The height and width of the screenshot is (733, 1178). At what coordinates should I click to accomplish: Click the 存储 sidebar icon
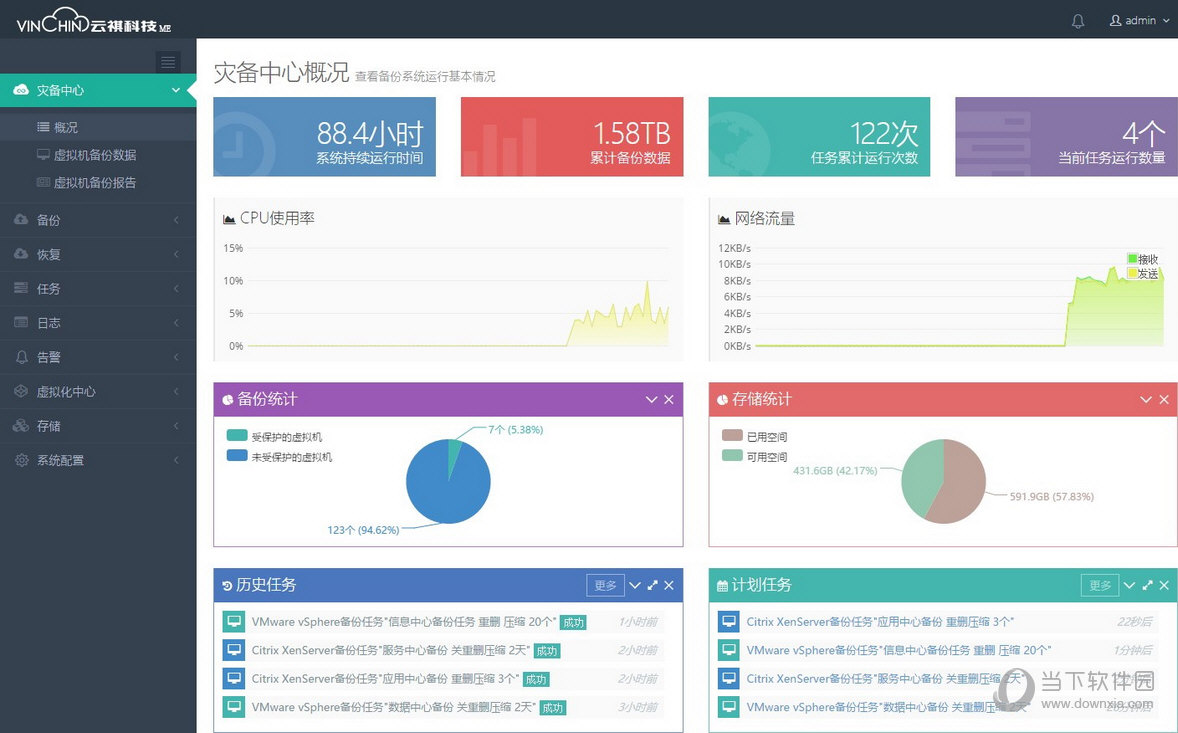21,426
